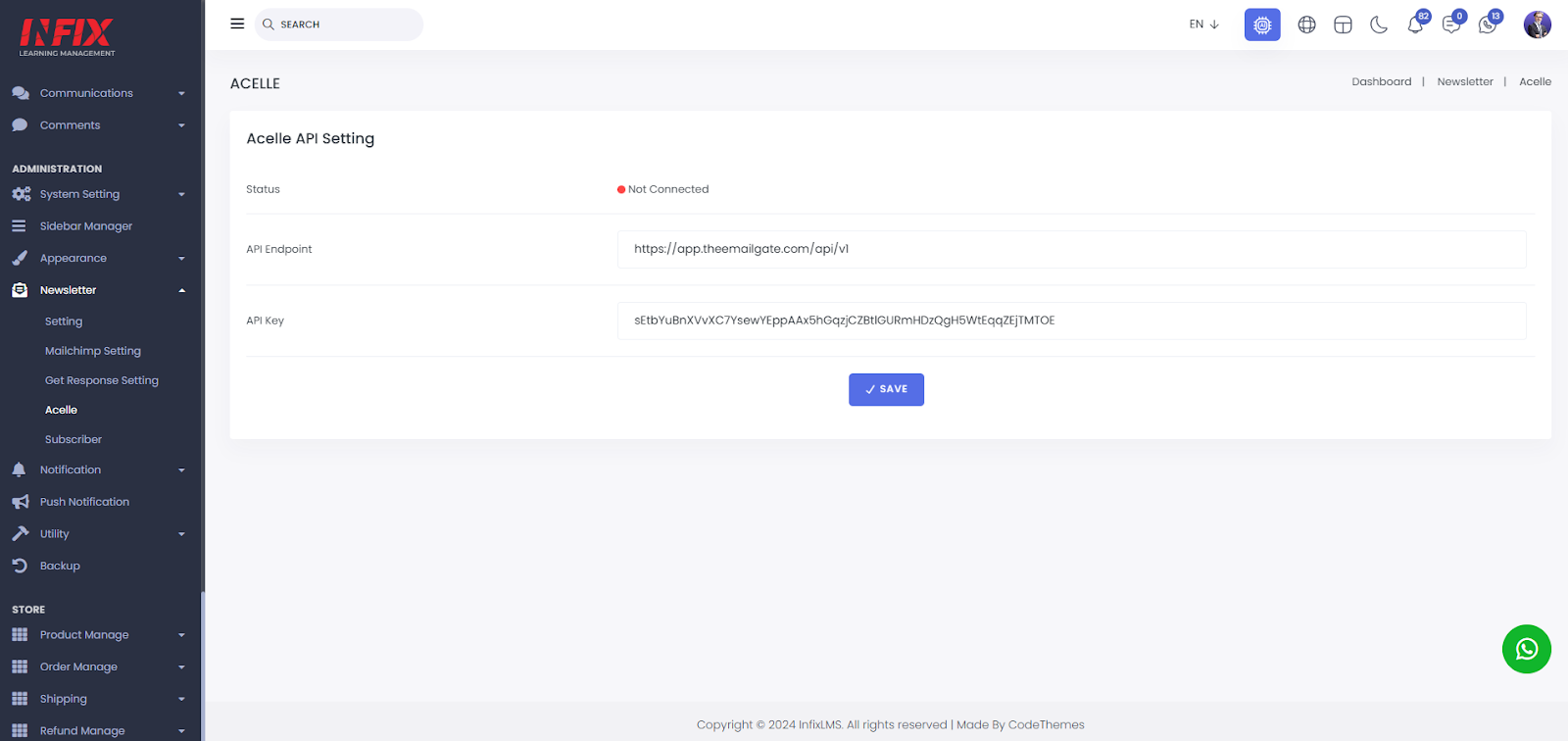
Task: Click the Shipping grid icon
Action: coord(20,699)
